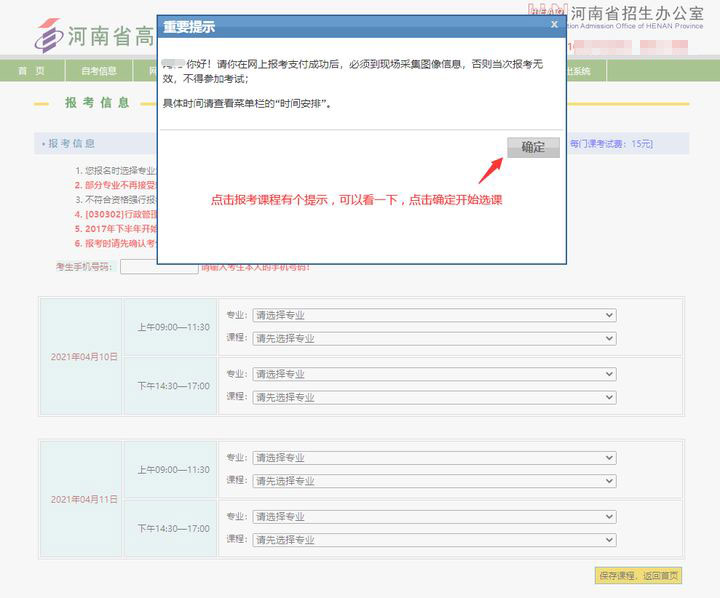This screenshot has width=720, height=598.
Task: Expand 专业 dropdown for April 10 morning session
Action: coord(433,315)
